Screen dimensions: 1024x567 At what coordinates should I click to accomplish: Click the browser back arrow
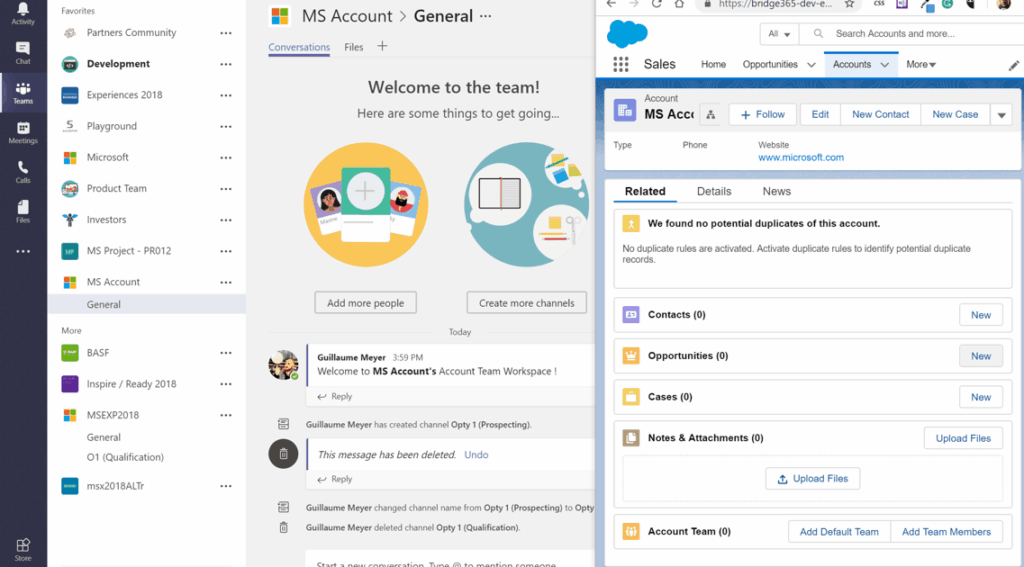coord(611,4)
